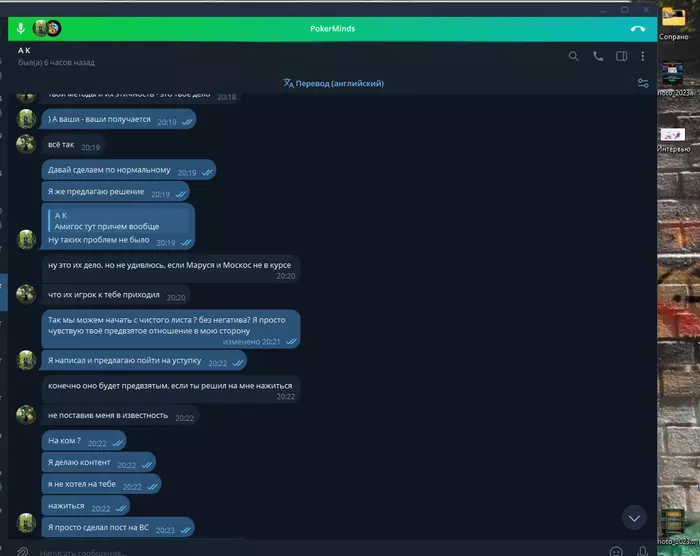Open the quoted reply Амигос тут причем вообще
The width and height of the screenshot is (700, 556).
[118, 221]
